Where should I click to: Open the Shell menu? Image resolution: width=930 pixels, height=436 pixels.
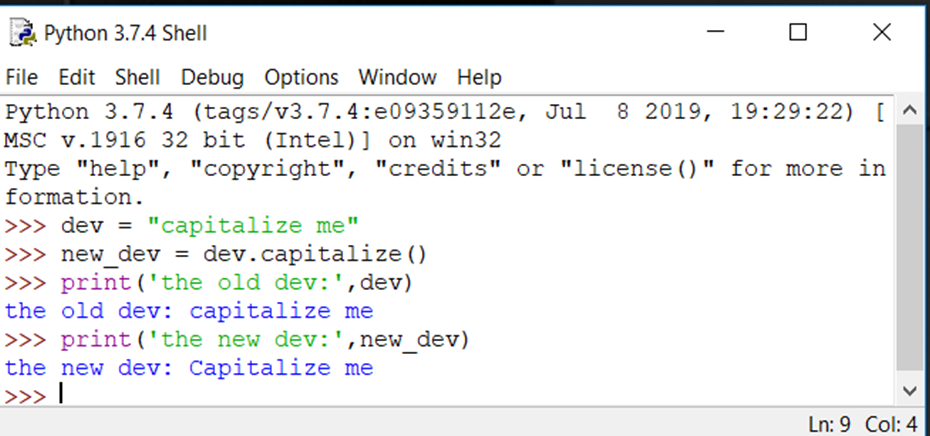[x=137, y=77]
